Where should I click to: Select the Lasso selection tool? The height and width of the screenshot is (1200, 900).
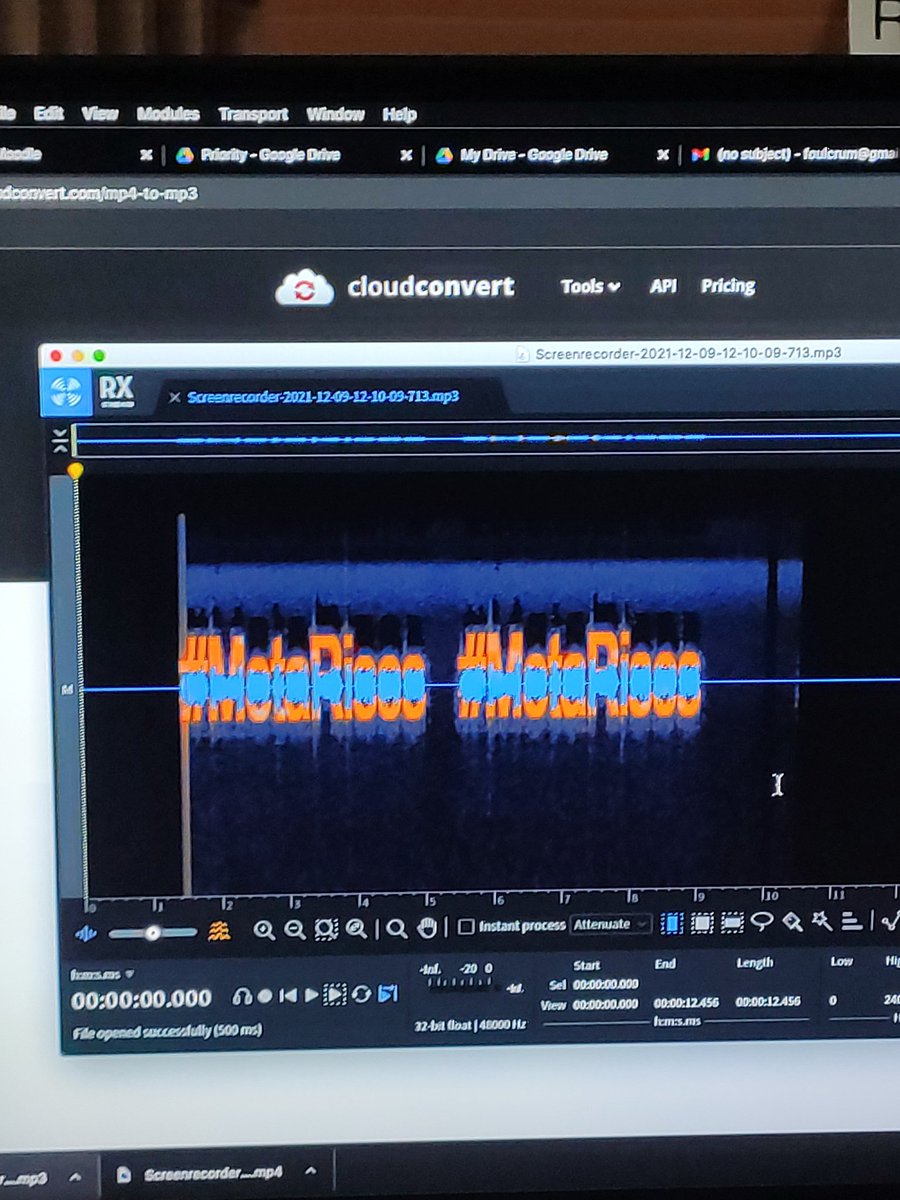(x=763, y=922)
